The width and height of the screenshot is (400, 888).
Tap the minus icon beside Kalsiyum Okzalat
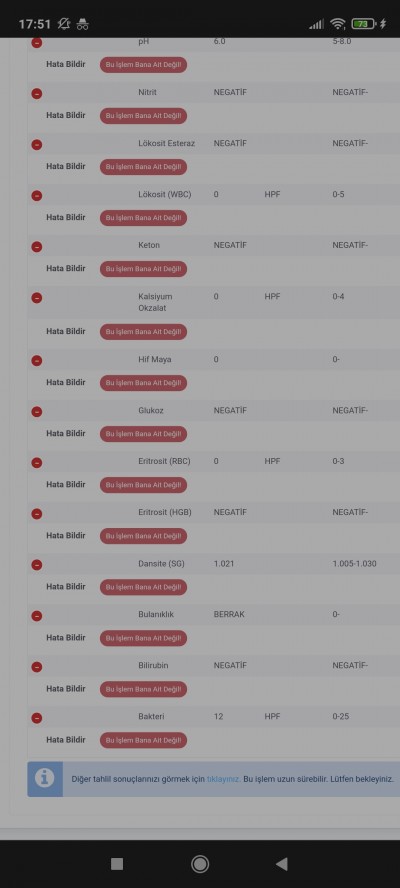coord(37,297)
